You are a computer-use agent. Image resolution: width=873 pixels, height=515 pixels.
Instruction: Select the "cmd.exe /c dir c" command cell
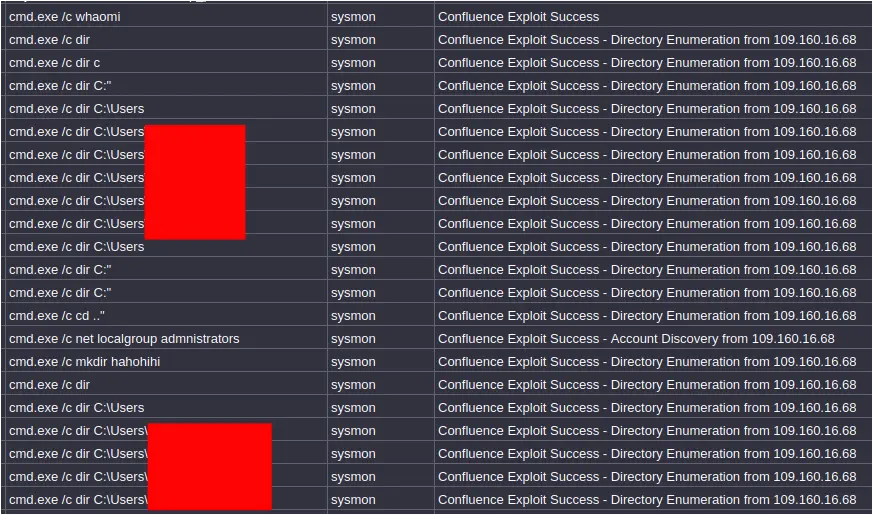[x=54, y=63]
